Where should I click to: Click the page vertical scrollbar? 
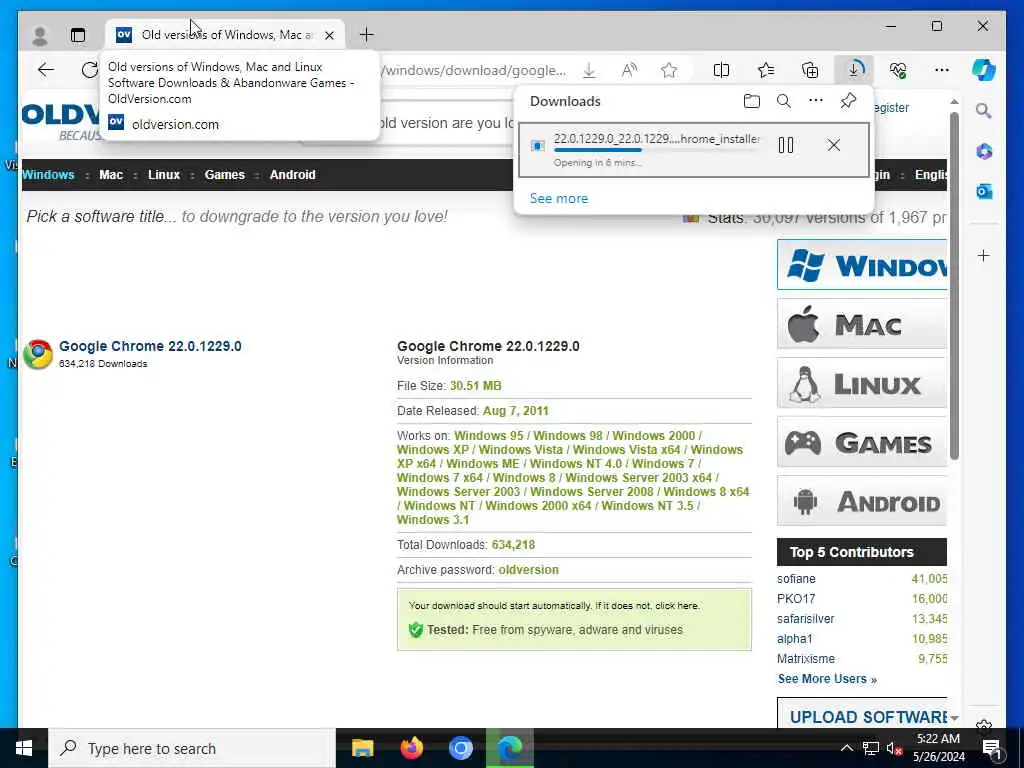pos(954,285)
